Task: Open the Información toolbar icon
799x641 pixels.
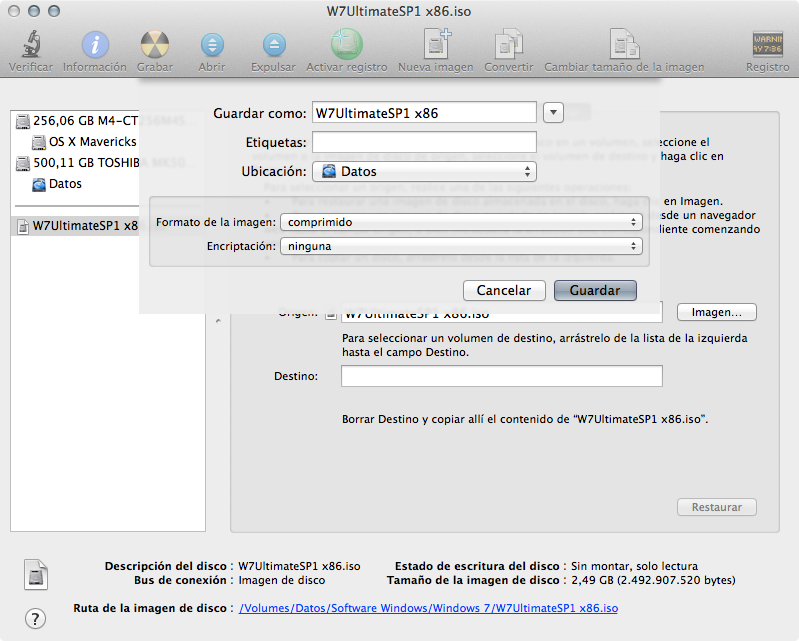Action: [95, 44]
